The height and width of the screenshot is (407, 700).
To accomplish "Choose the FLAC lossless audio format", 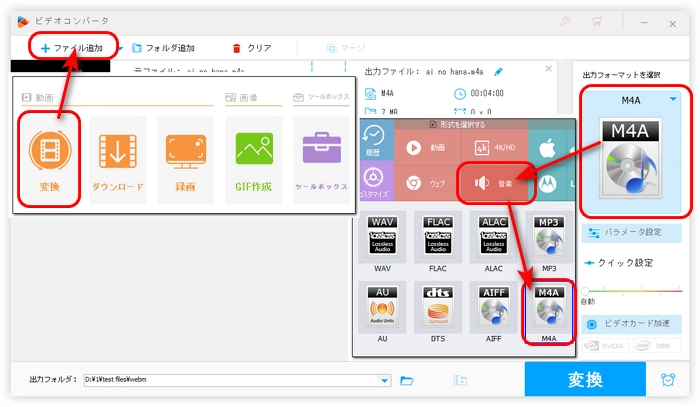I will pyautogui.click(x=437, y=238).
